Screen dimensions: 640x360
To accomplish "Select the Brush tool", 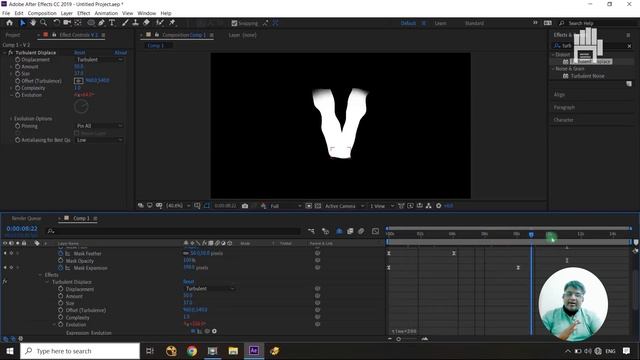I will tap(125, 23).
